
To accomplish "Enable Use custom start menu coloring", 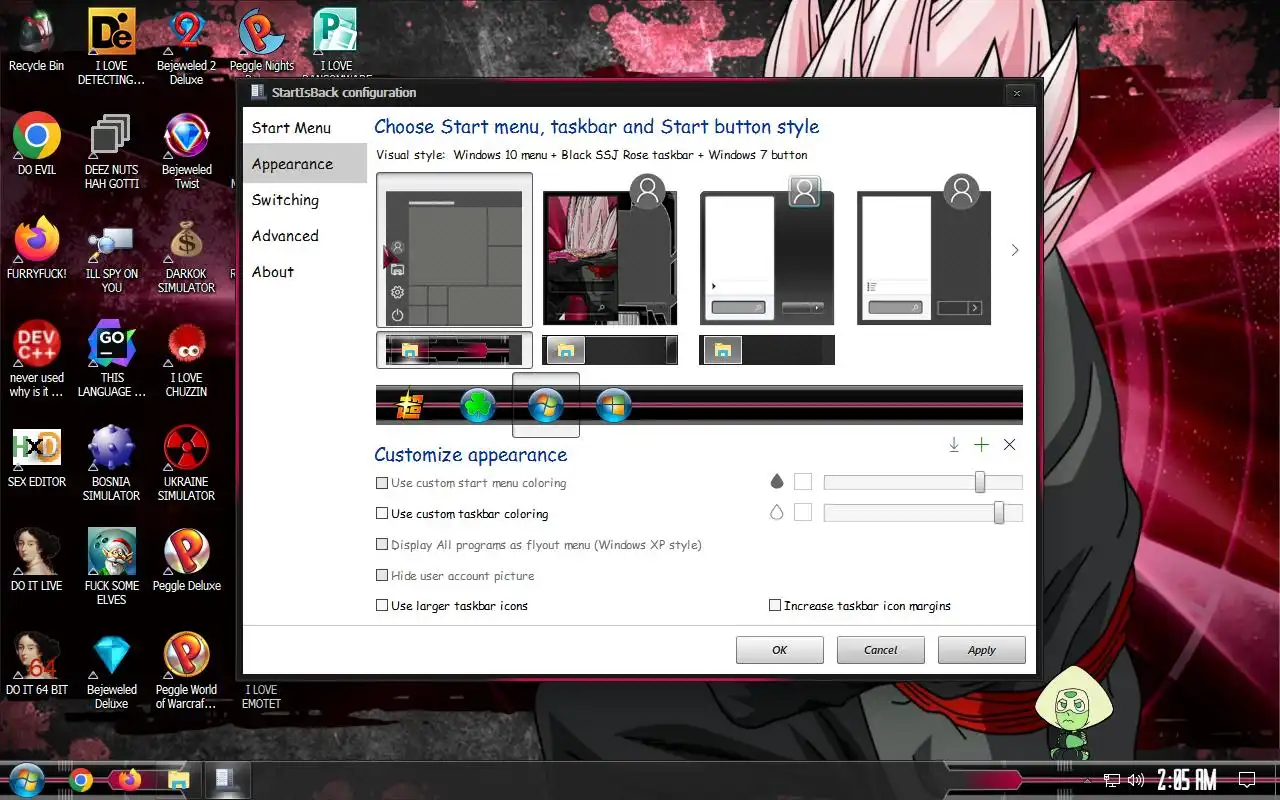I will pos(471,483).
